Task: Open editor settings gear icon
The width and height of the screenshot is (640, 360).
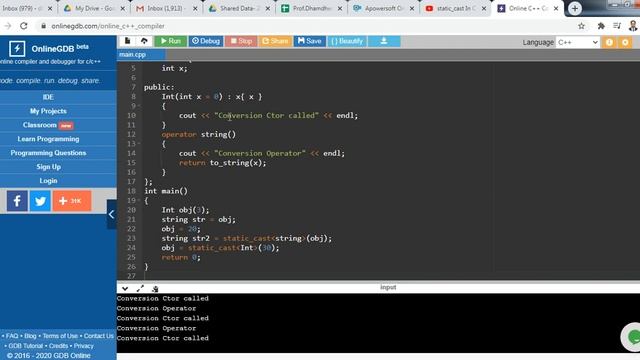Action: [625, 42]
